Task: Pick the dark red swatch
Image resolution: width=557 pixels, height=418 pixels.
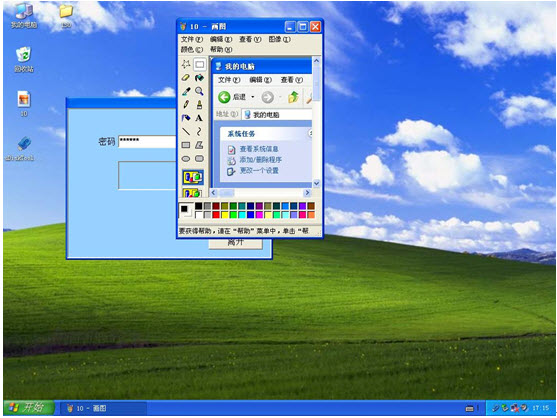Action: click(216, 206)
